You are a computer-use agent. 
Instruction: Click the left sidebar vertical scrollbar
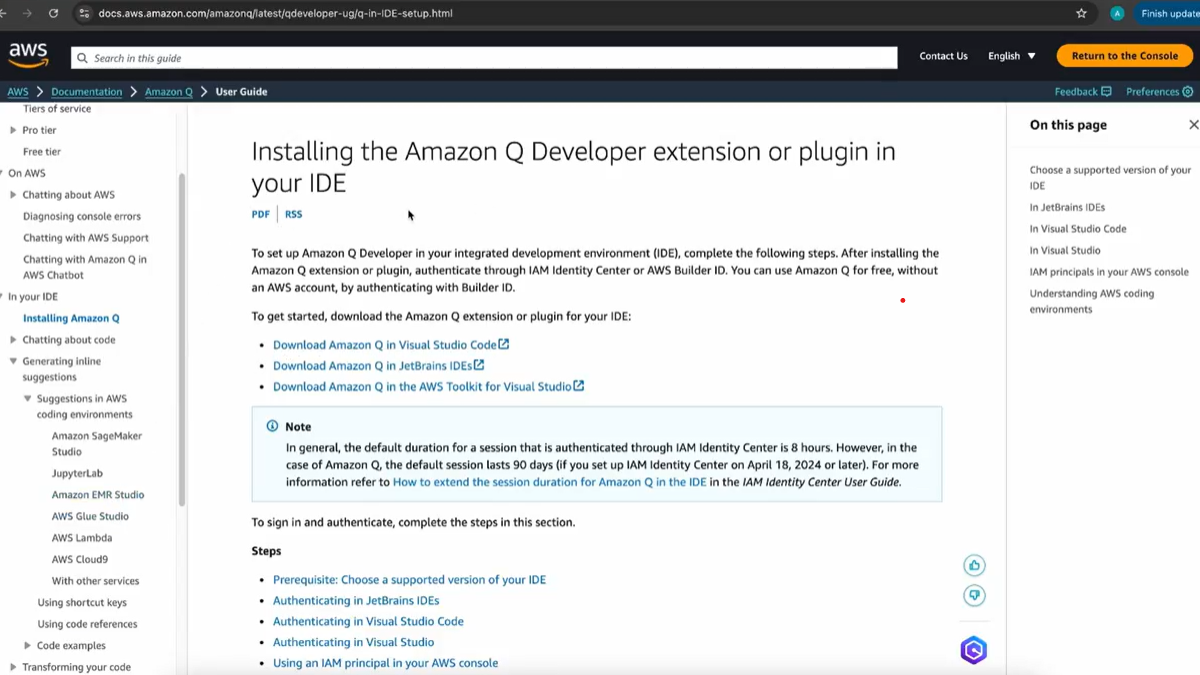point(182,340)
